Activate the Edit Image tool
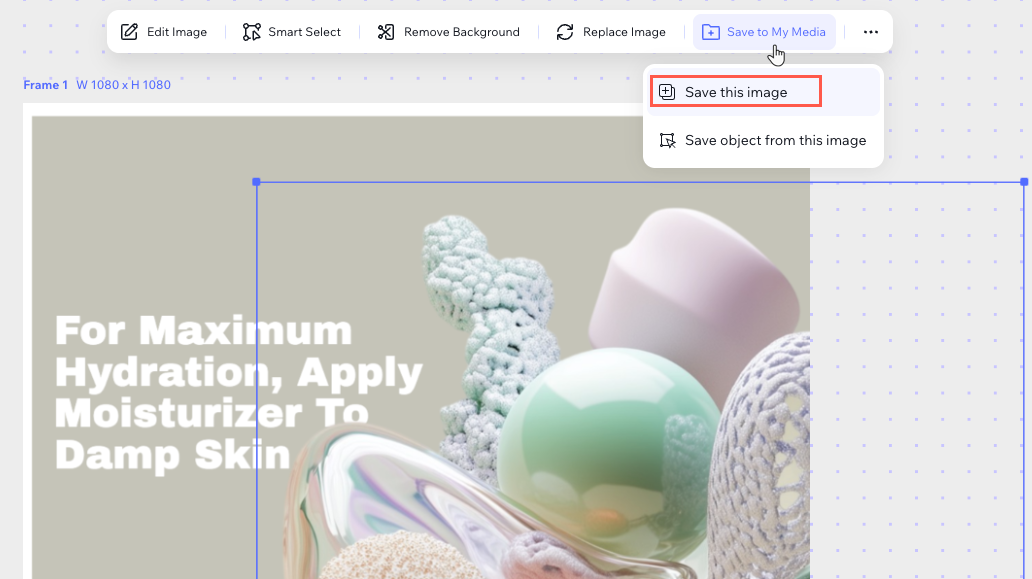The image size is (1032, 579). [165, 31]
